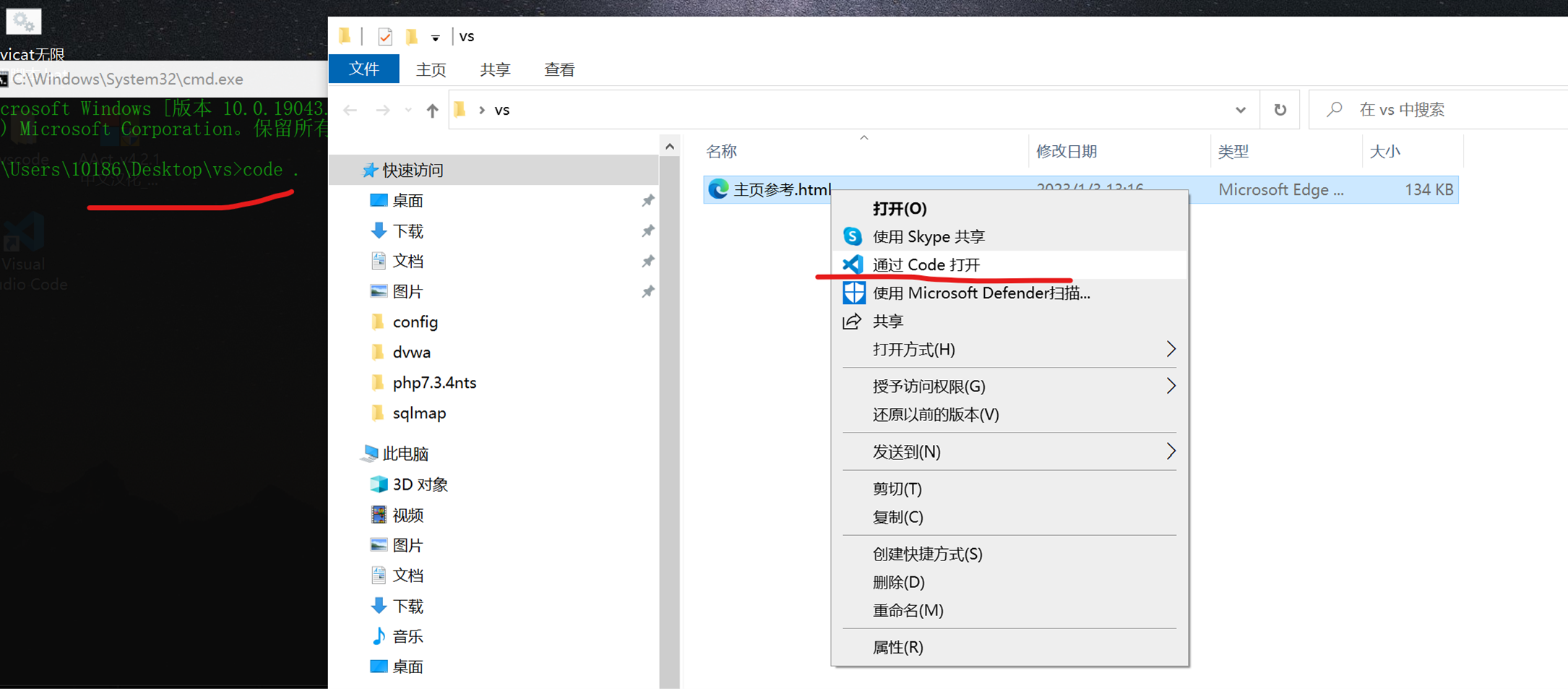
Task: Choose 打开(O) in context menu
Action: [x=1009, y=208]
